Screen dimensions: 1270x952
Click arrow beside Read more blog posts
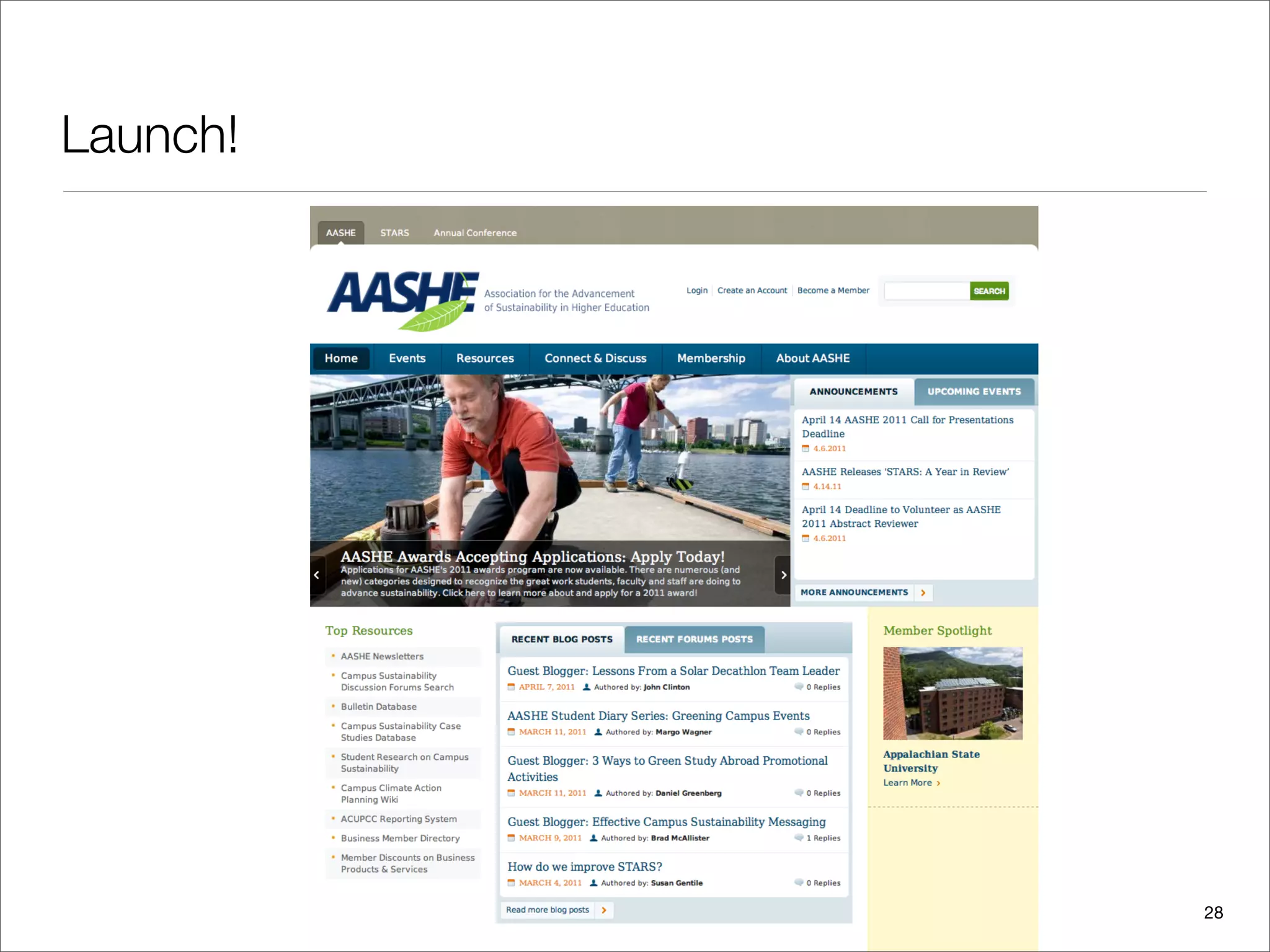(603, 910)
